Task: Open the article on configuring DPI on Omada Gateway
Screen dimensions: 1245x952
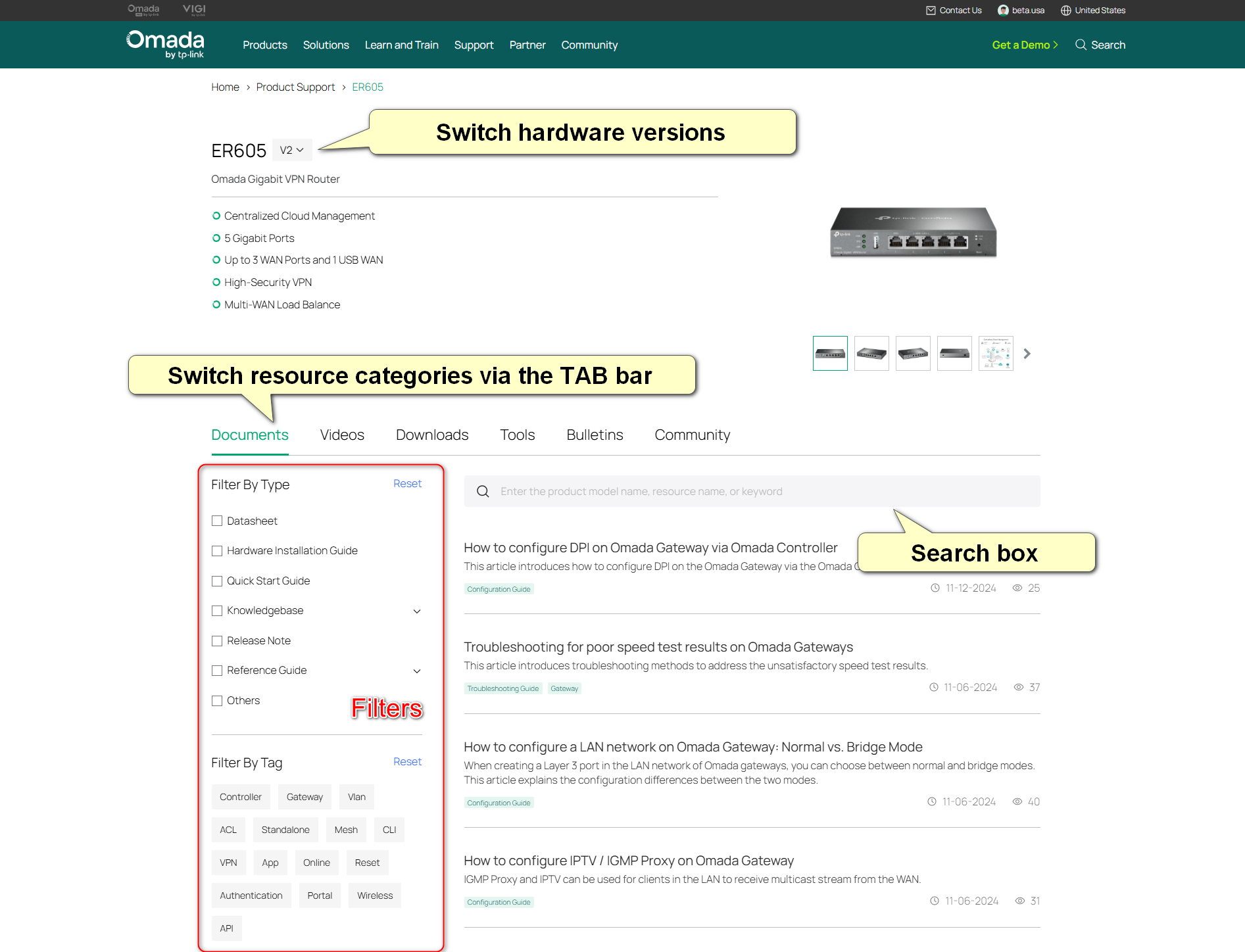Action: coord(650,548)
